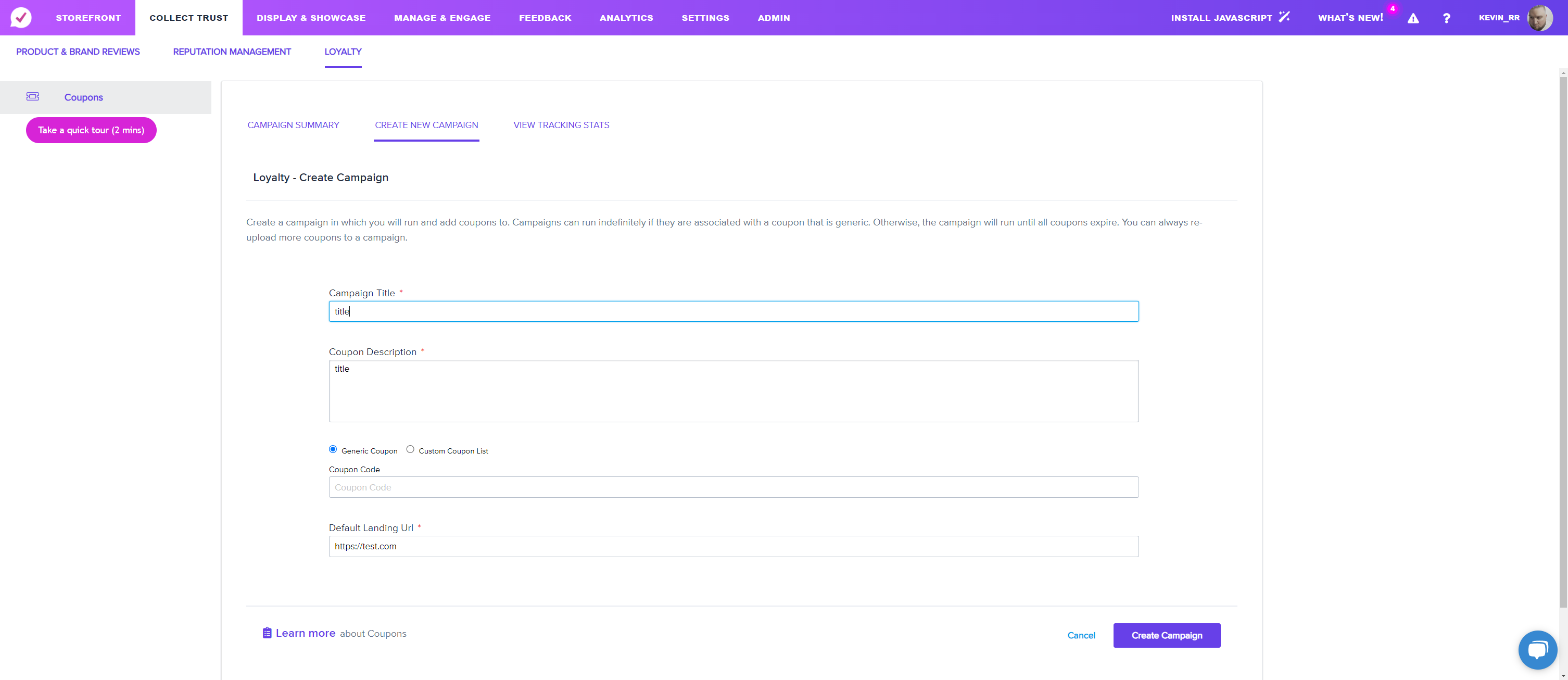Click the checkmark logo in top-left corner
Screen dimensions: 1568x680
[21, 18]
